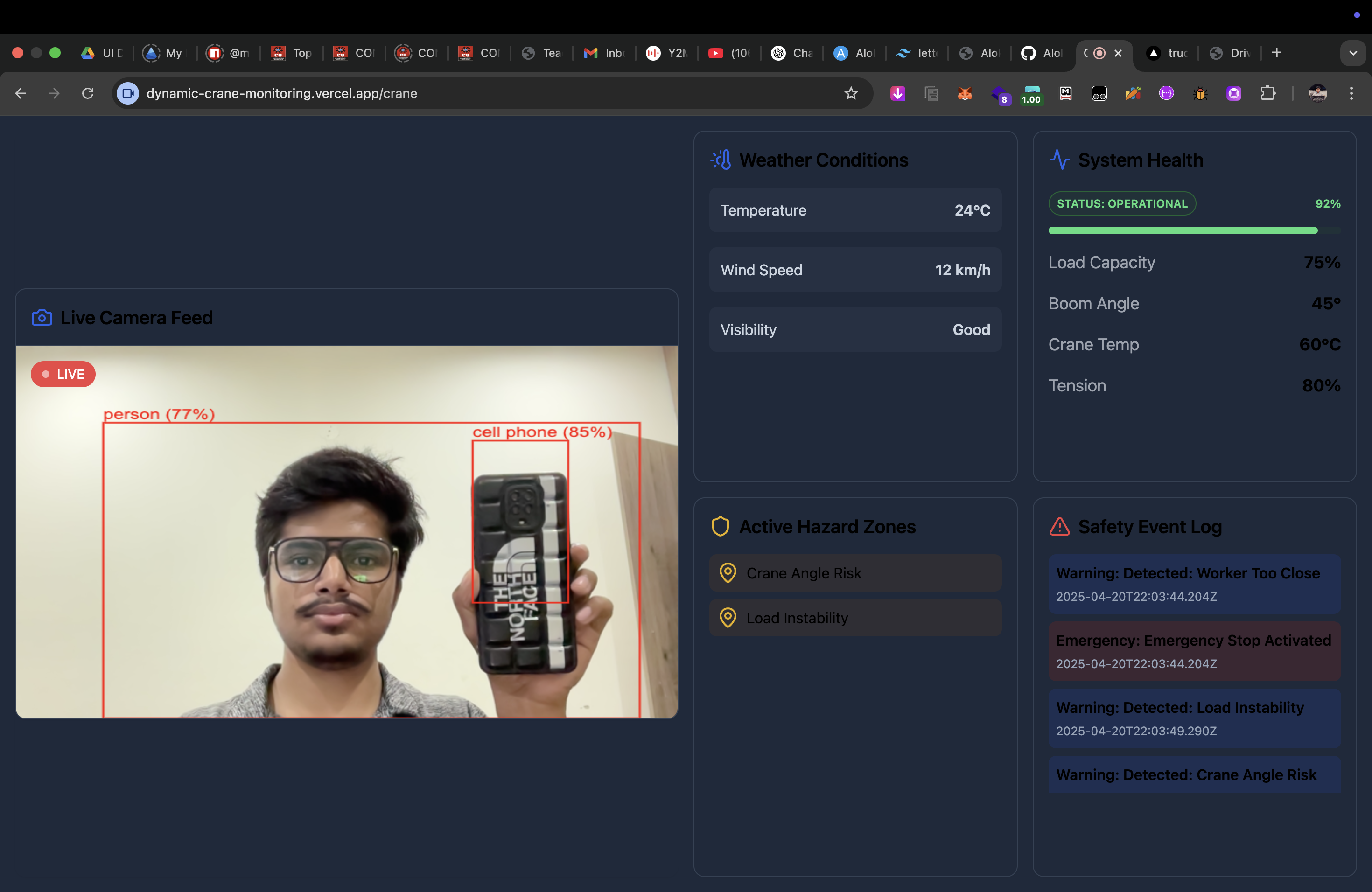This screenshot has height=892, width=1372.
Task: Open the Chrome profile avatar
Action: (x=1318, y=93)
